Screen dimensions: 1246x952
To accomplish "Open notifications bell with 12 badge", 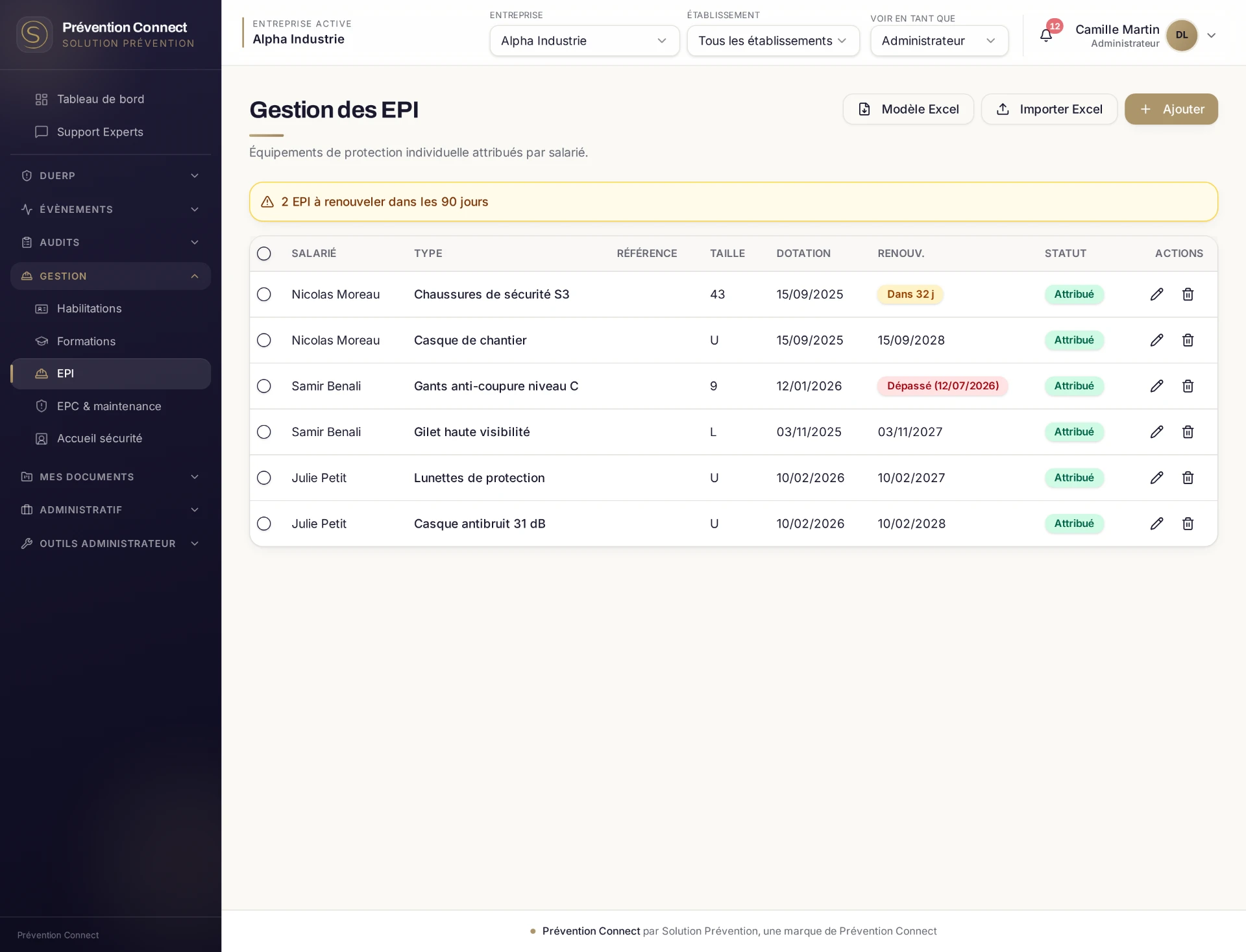I will (x=1046, y=35).
